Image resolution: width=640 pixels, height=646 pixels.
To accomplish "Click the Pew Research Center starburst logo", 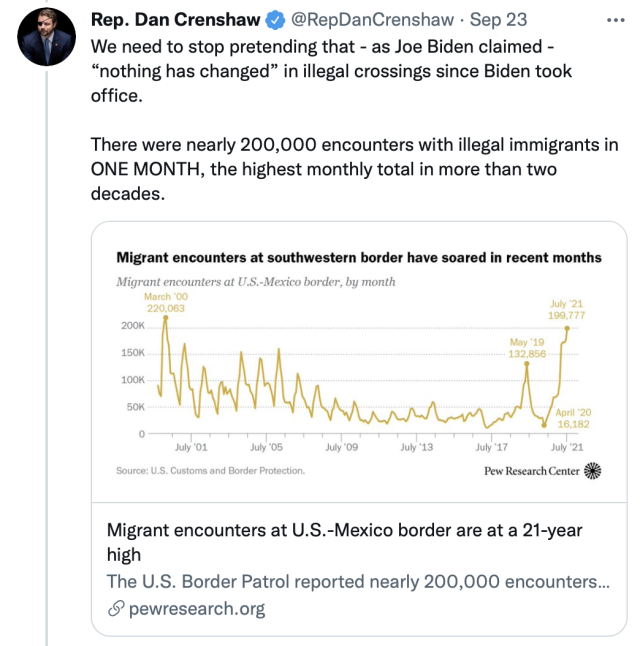I will point(592,470).
